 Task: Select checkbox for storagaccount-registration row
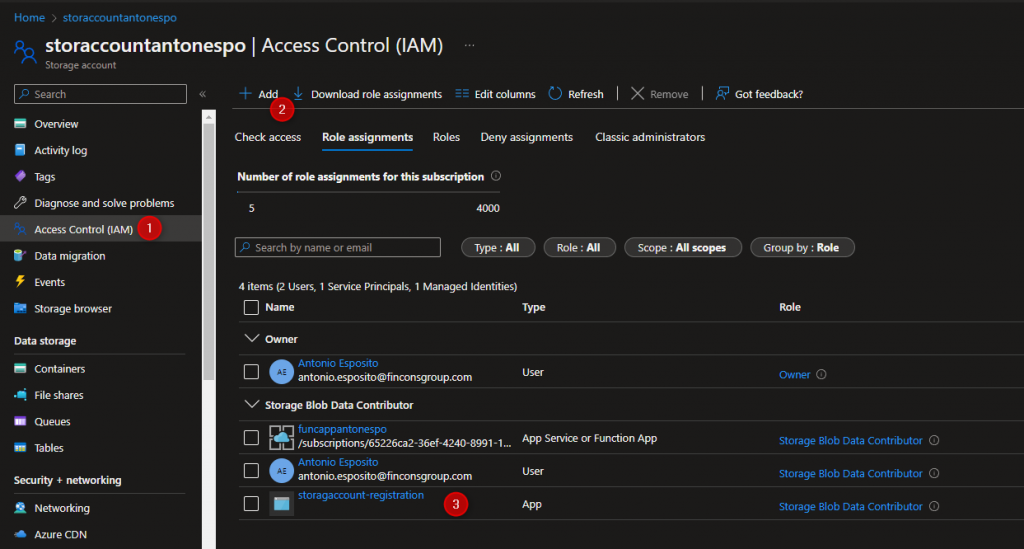pos(252,503)
